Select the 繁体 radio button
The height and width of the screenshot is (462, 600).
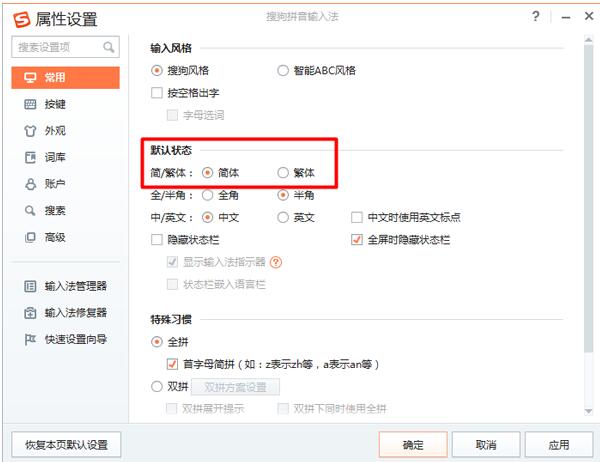pyautogui.click(x=283, y=172)
